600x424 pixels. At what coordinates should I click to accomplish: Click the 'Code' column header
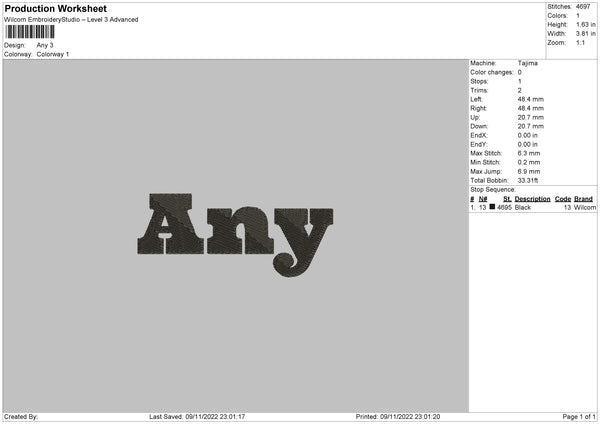click(x=562, y=199)
